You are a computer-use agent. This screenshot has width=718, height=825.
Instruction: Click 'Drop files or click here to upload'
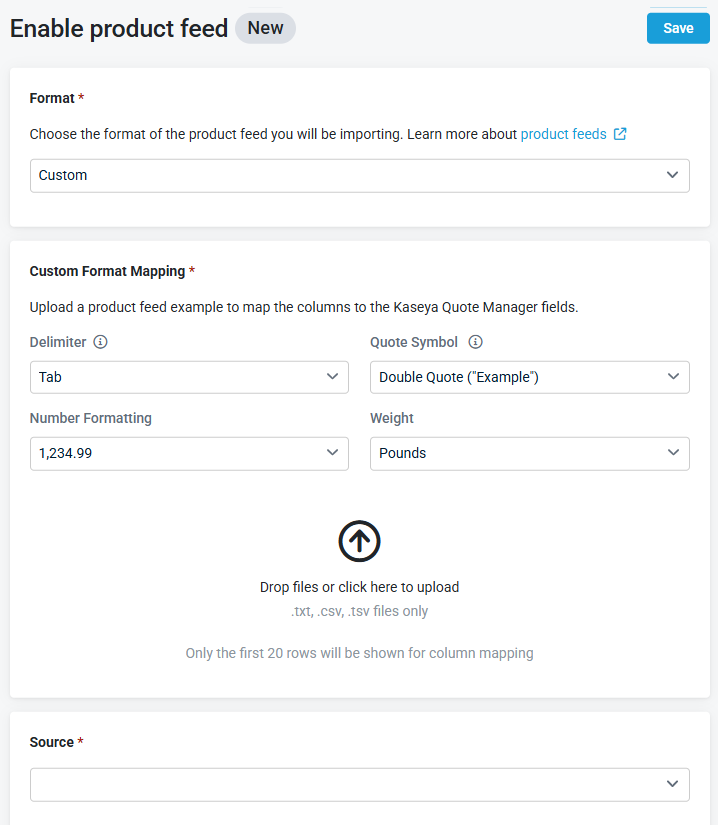[x=359, y=587]
